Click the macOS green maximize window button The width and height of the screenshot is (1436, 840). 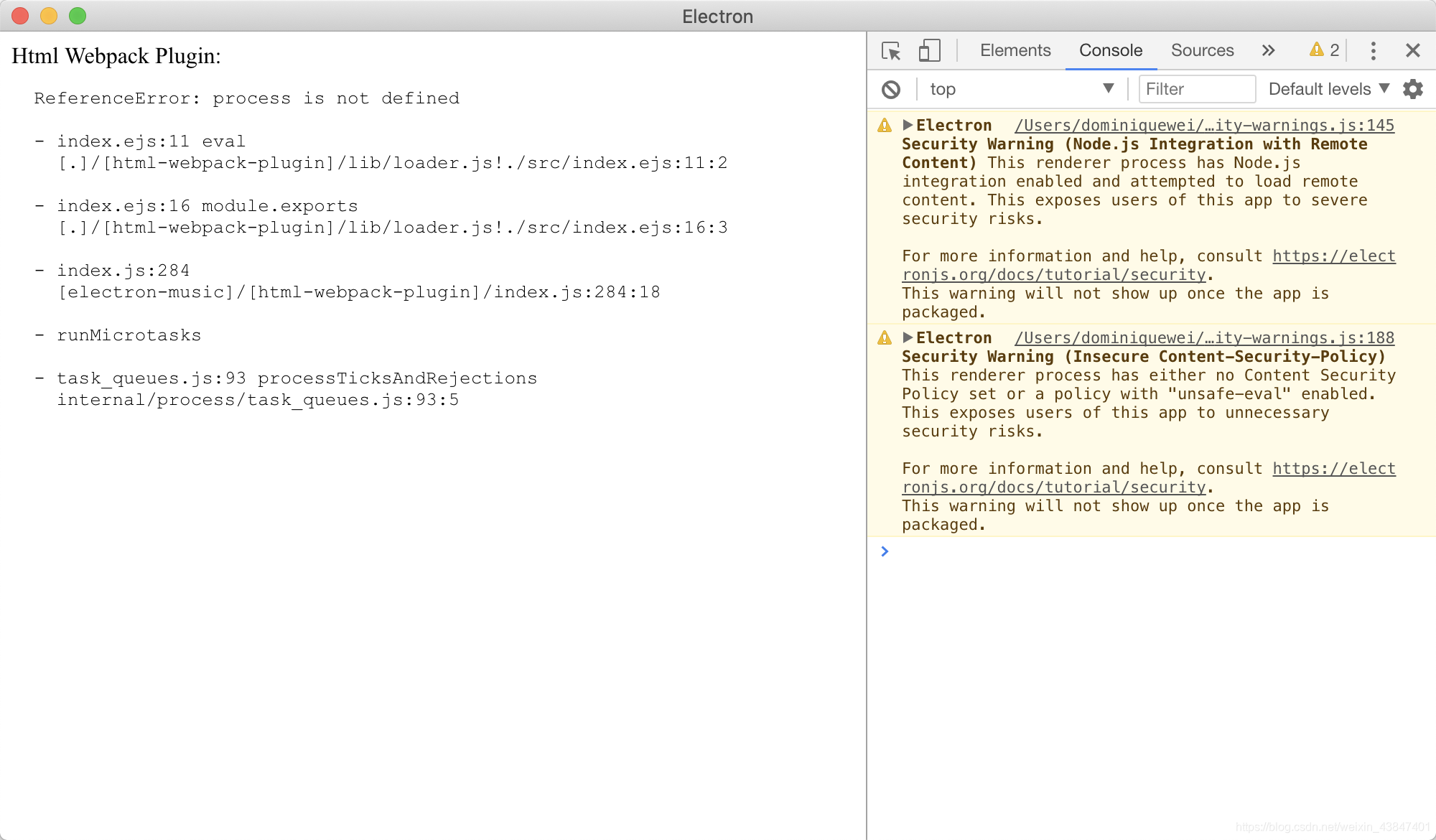[x=78, y=16]
